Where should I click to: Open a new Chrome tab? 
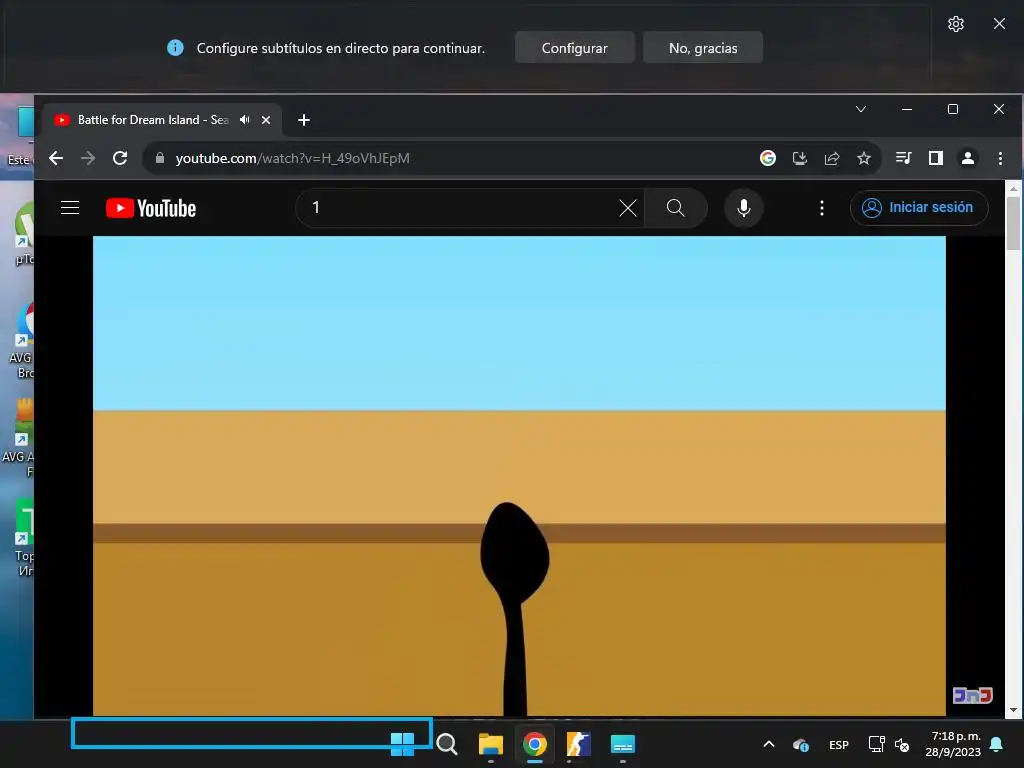click(x=304, y=120)
